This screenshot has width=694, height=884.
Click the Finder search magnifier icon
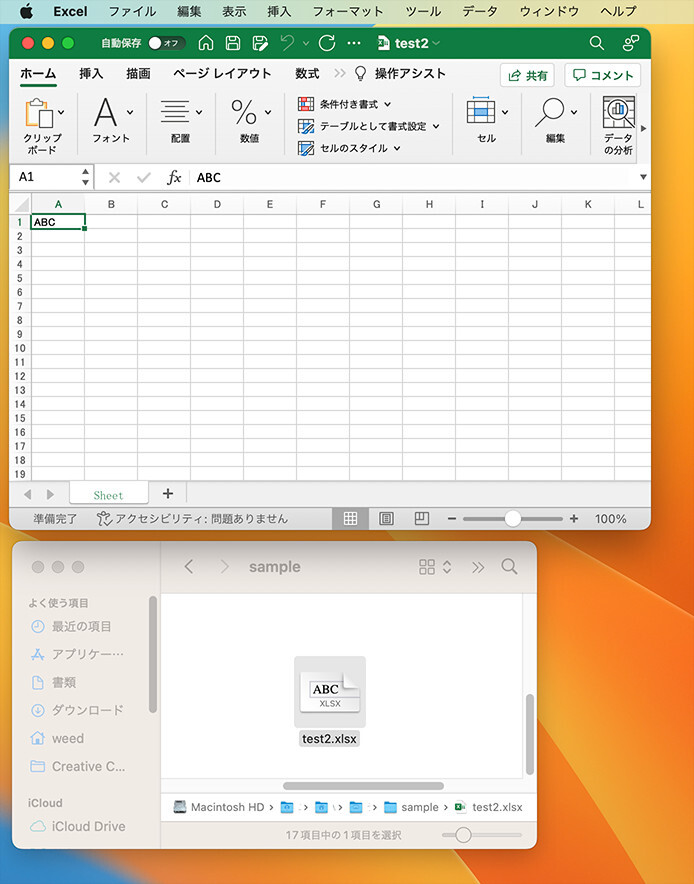click(x=509, y=567)
